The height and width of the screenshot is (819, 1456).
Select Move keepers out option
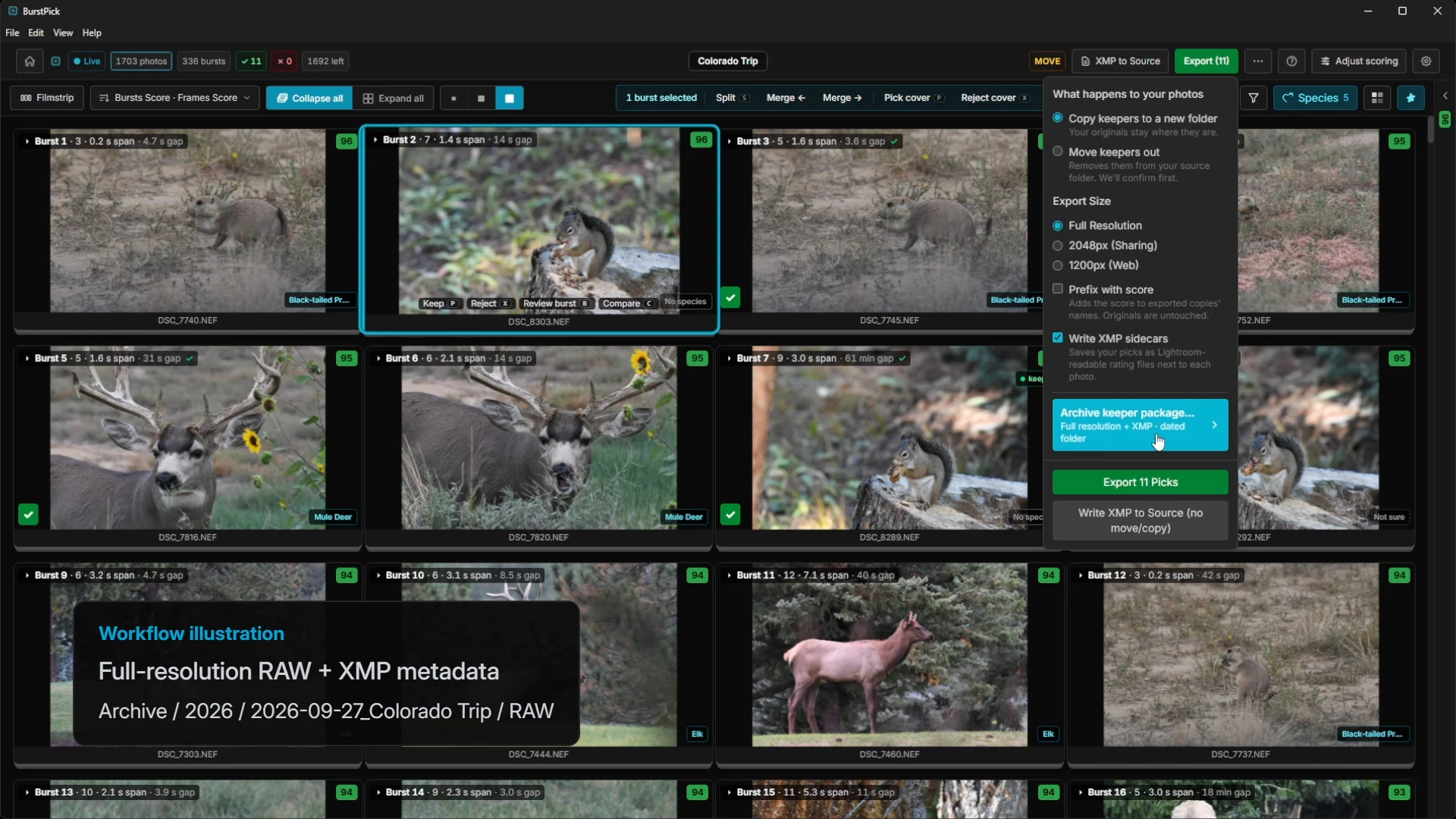(x=1057, y=152)
